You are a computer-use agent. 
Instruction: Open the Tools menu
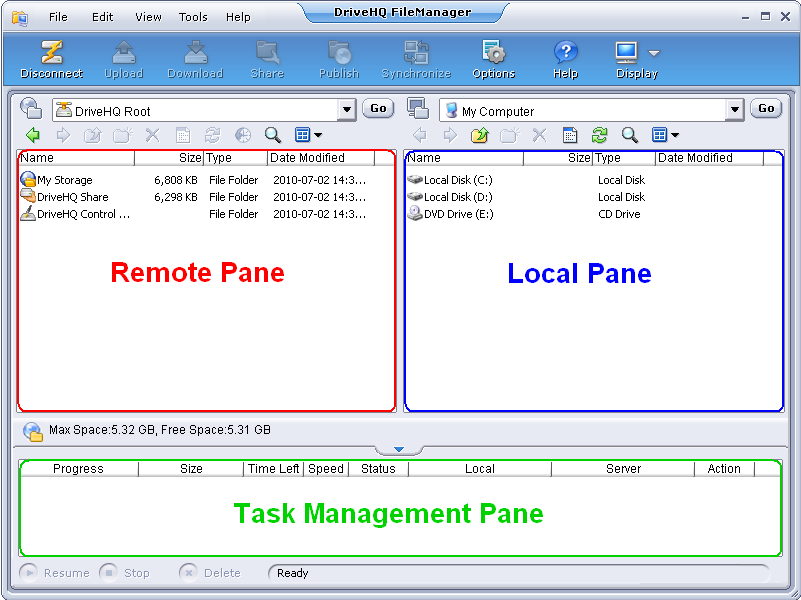[193, 17]
